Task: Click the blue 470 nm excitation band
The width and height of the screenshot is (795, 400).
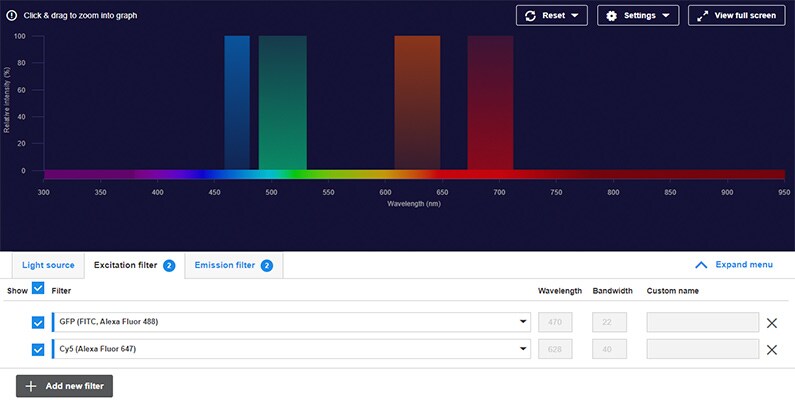Action: tap(237, 100)
